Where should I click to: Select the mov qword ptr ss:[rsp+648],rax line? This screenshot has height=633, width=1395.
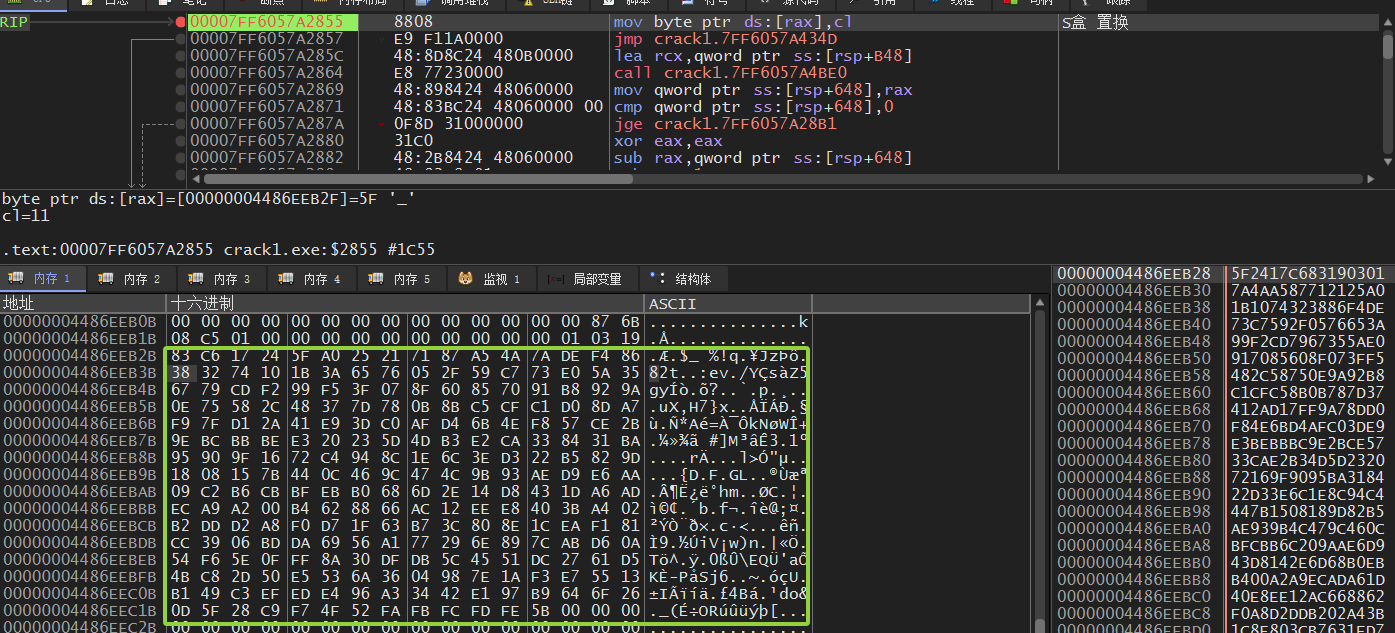[763, 90]
